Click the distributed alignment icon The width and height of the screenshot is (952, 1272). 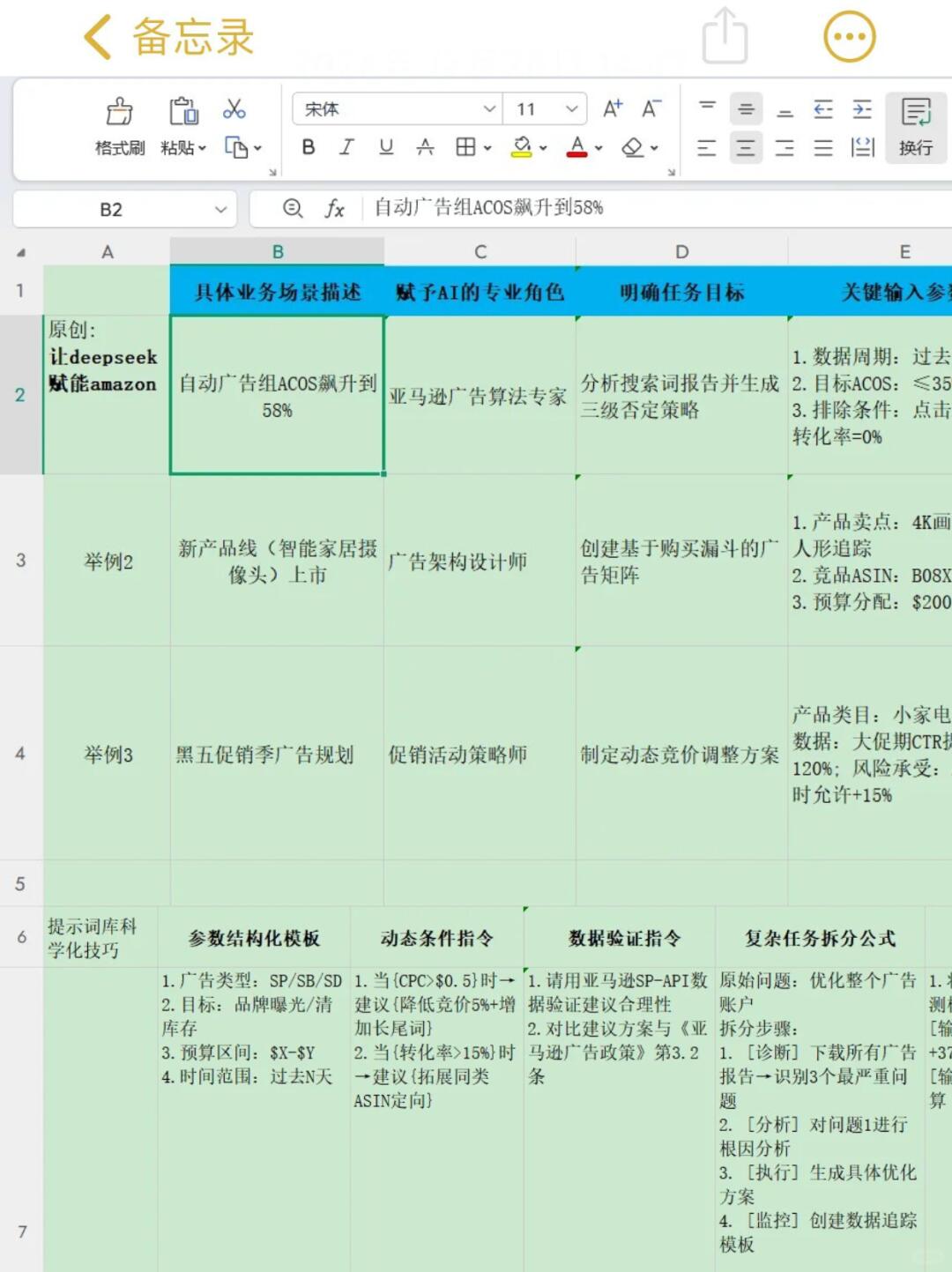click(862, 147)
